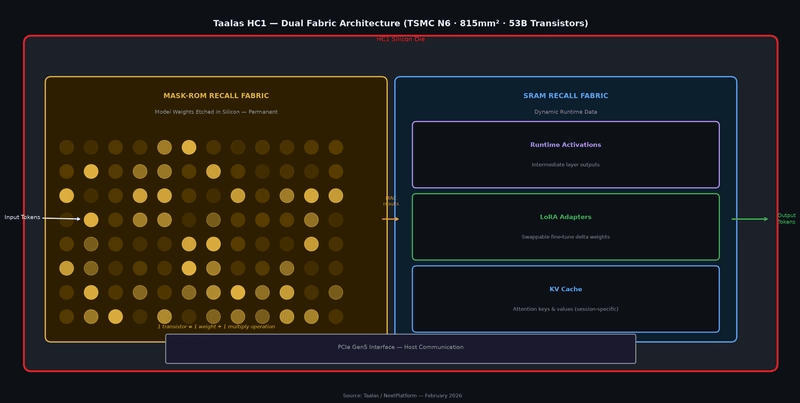Click the 'Source: Taalas / NextPlatform — February 2026' footer
The width and height of the screenshot is (800, 403).
pyautogui.click(x=402, y=395)
